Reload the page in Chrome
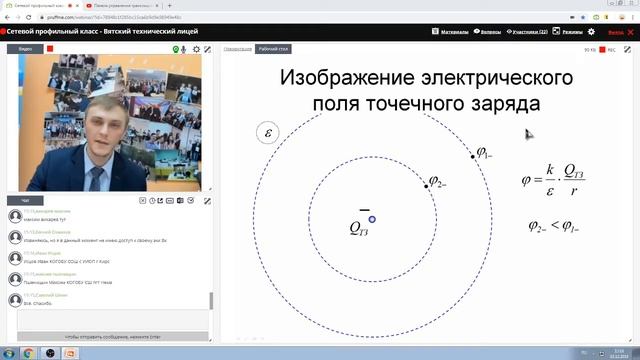 (x=29, y=17)
